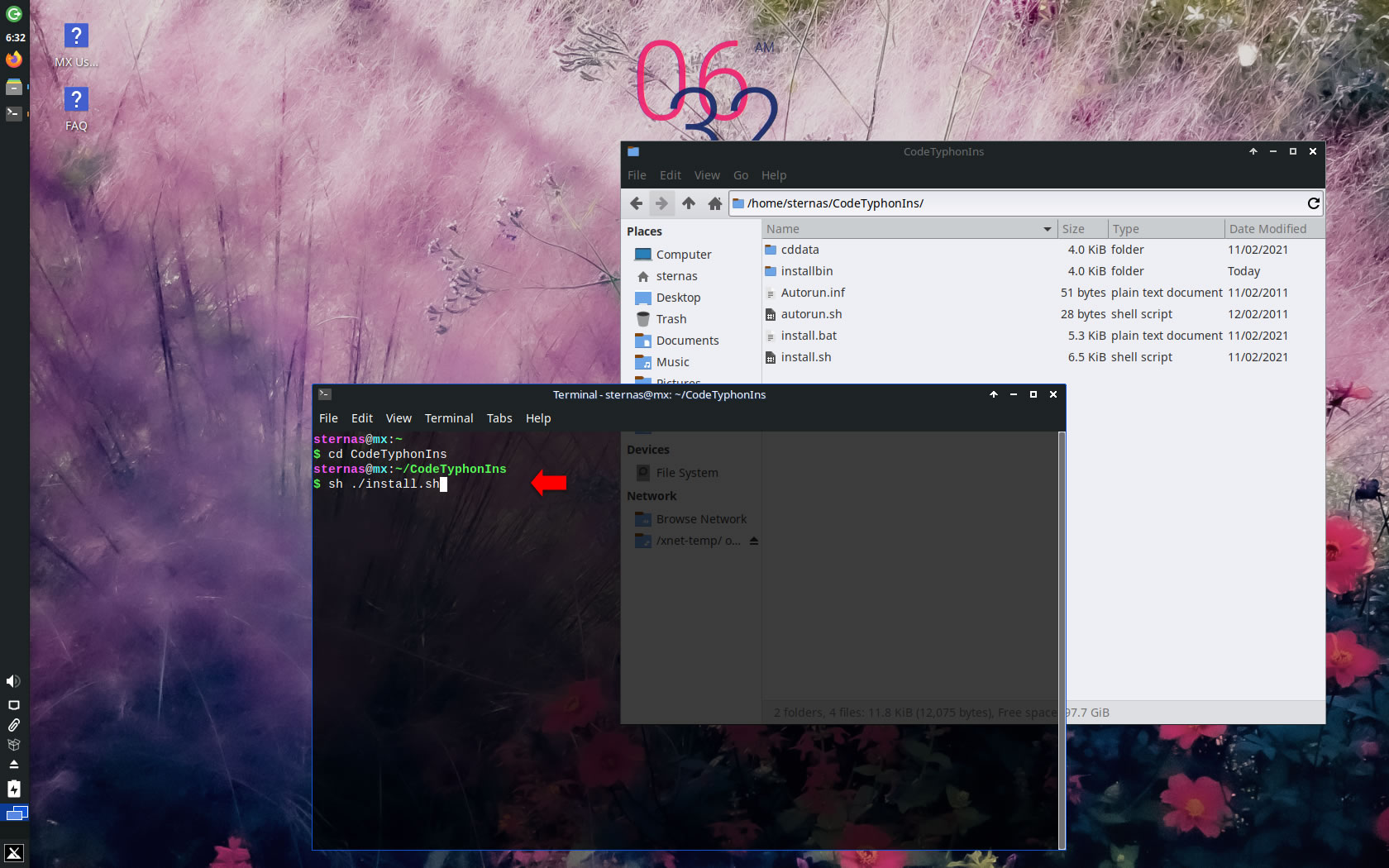The image size is (1389, 868).
Task: Select the install.sh script file
Action: coord(1042,357)
